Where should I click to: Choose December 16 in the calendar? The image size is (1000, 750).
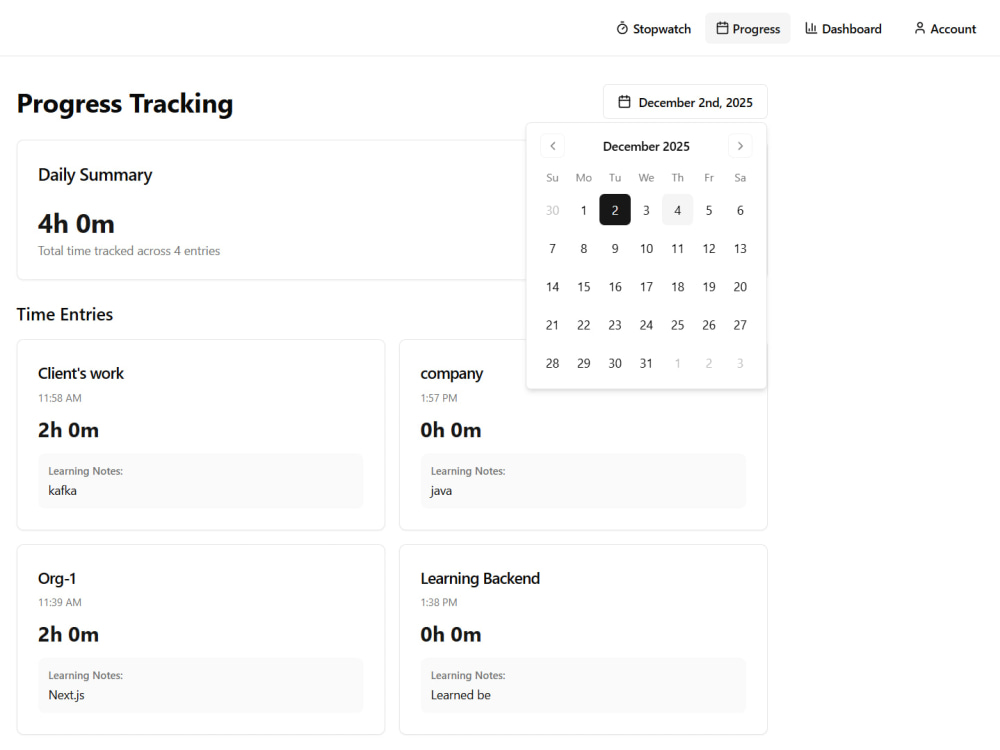pyautogui.click(x=615, y=286)
